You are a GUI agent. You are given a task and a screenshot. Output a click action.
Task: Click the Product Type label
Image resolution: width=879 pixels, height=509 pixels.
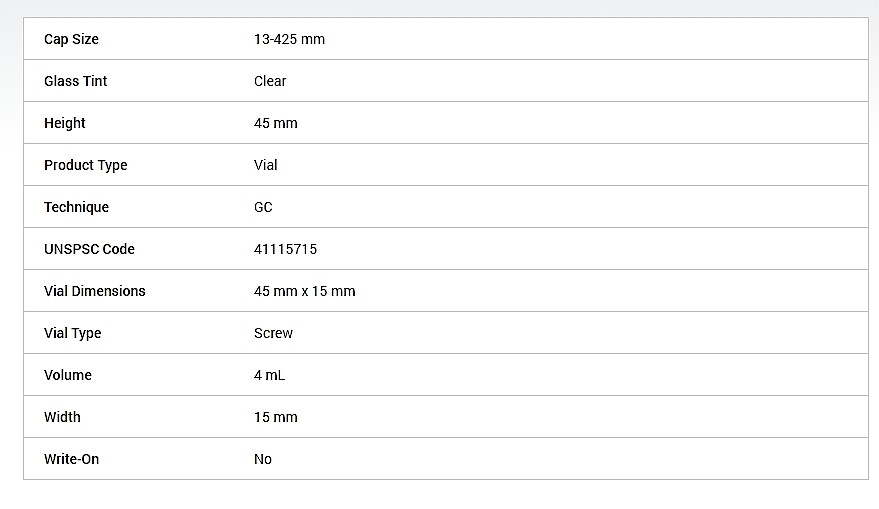[x=86, y=165]
